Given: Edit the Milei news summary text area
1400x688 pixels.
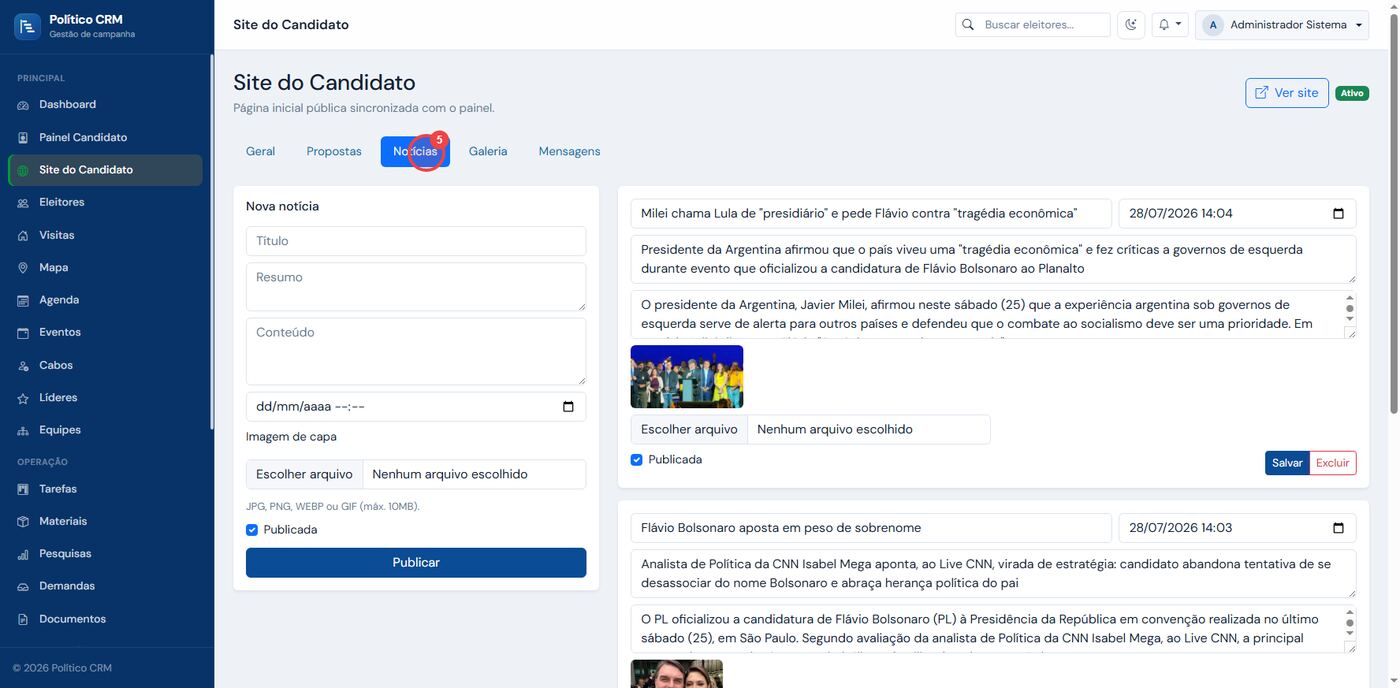Looking at the screenshot, I should 994,259.
